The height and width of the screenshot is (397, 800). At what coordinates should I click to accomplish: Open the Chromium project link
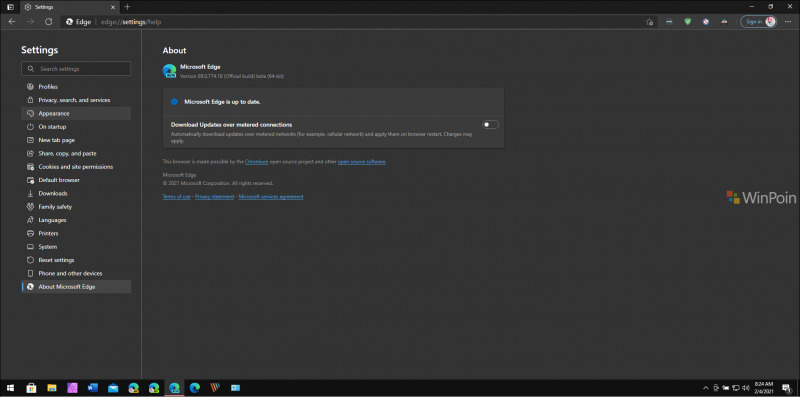point(257,161)
